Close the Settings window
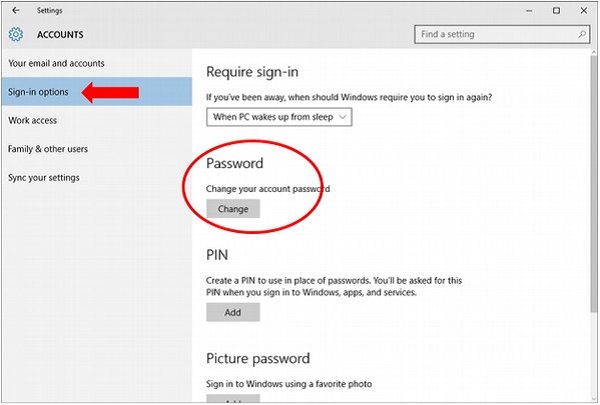Screen dimensions: 600x405 583,10
